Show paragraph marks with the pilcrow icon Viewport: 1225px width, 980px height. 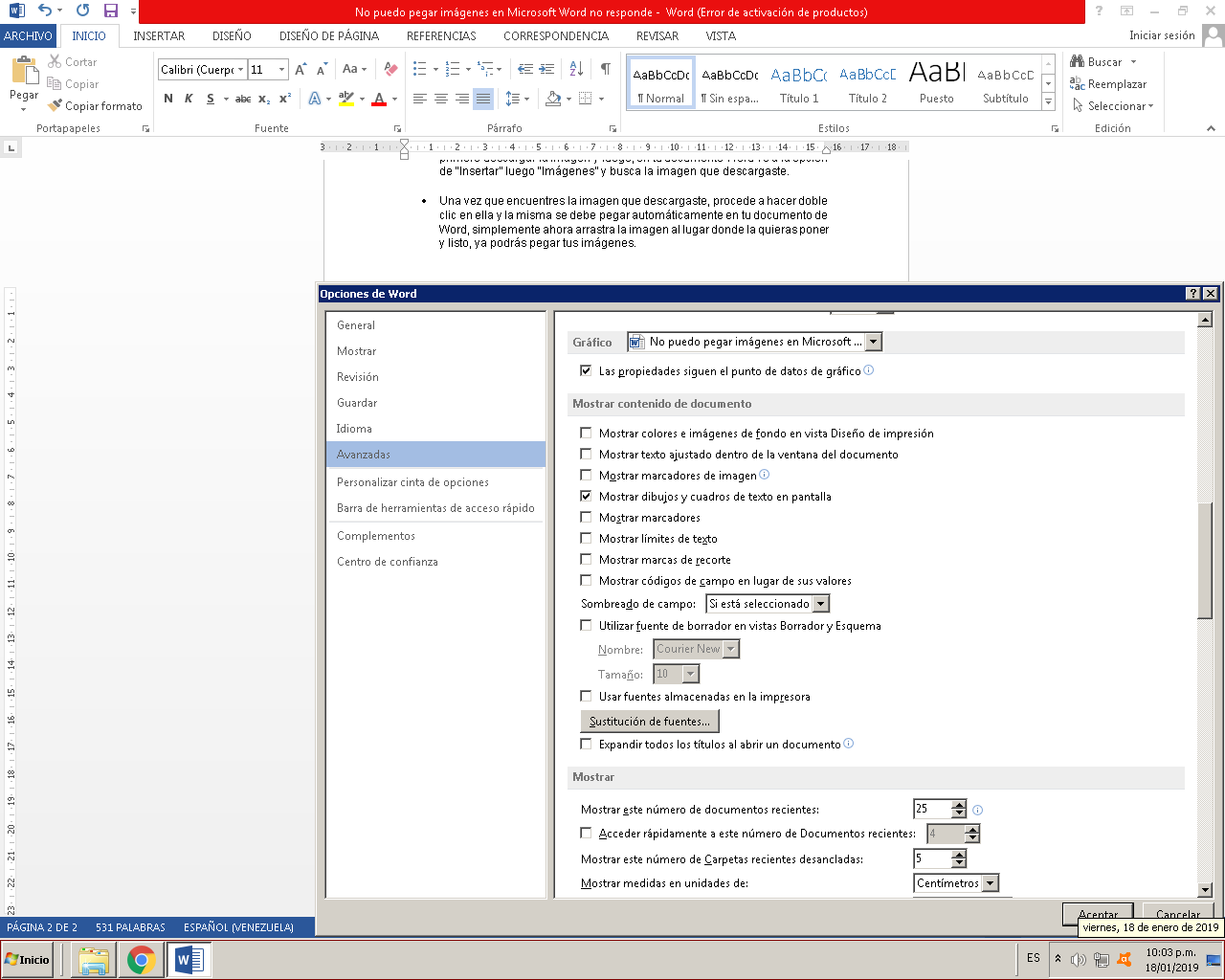click(605, 69)
